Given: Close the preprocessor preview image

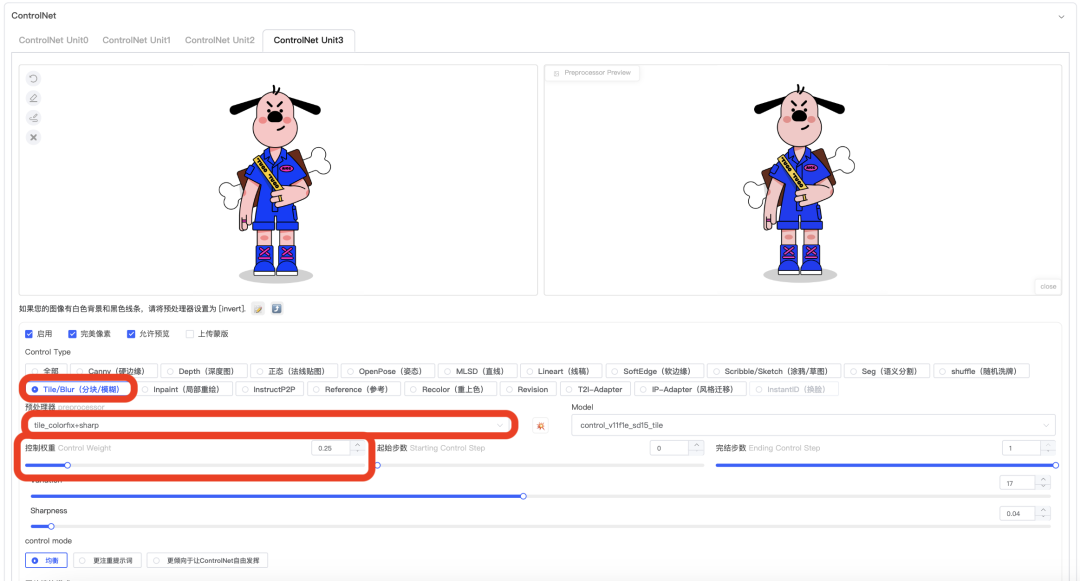Looking at the screenshot, I should (x=1048, y=286).
